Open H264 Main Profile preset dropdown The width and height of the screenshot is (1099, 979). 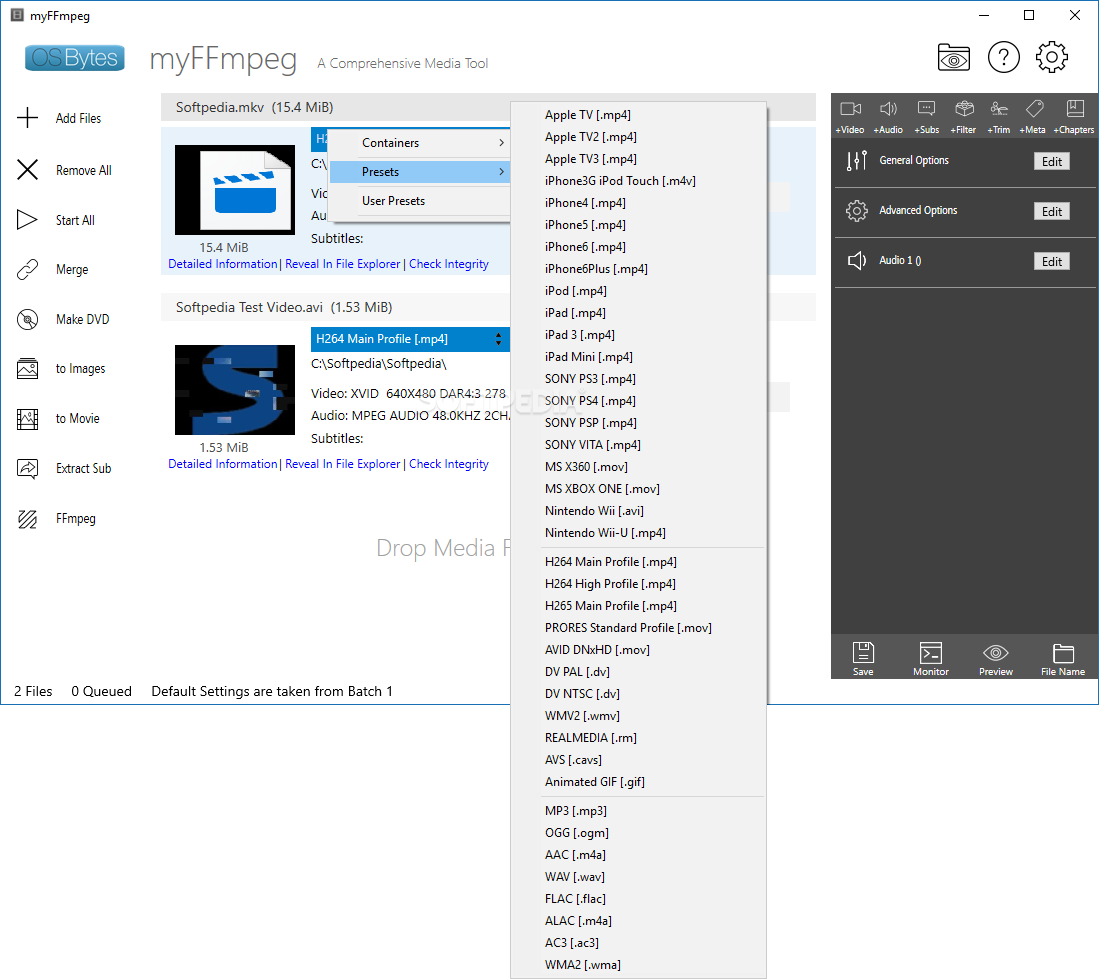point(410,339)
